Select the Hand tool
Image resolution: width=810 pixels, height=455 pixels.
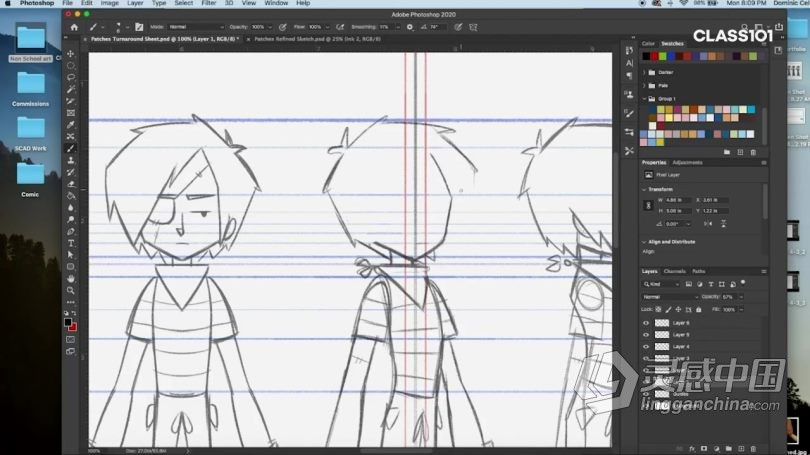(71, 279)
